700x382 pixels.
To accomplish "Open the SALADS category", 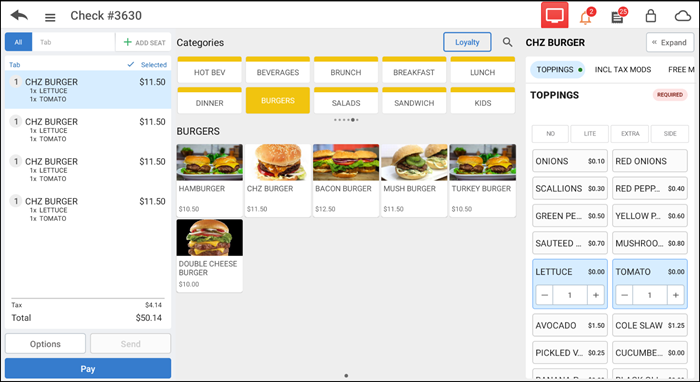I will coord(346,100).
